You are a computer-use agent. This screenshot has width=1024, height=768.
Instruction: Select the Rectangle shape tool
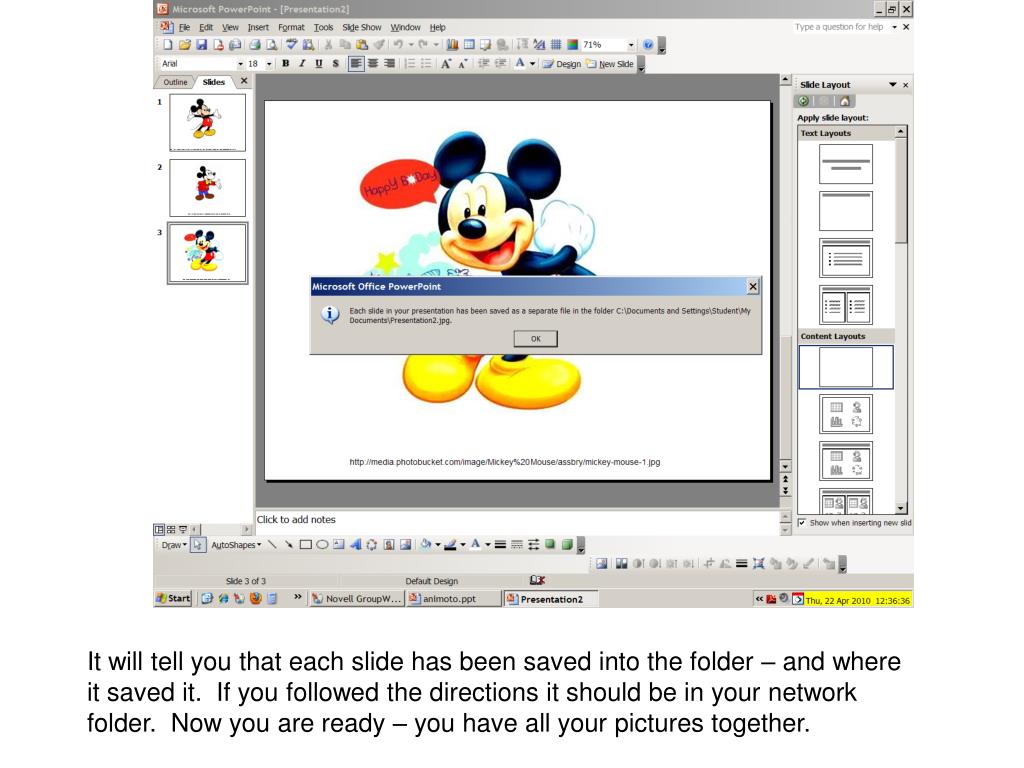pos(305,545)
